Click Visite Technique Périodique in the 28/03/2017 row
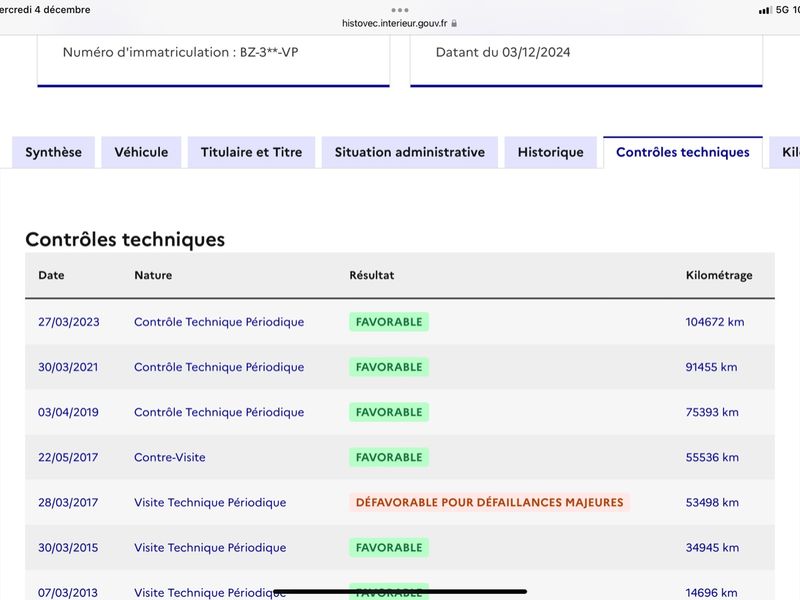Image resolution: width=800 pixels, height=600 pixels. (210, 503)
